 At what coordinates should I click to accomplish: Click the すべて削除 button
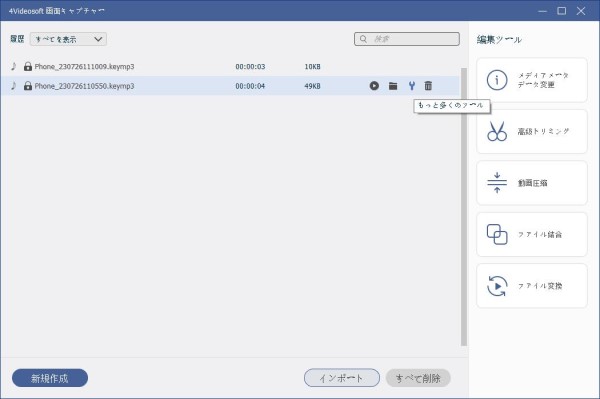pos(418,378)
